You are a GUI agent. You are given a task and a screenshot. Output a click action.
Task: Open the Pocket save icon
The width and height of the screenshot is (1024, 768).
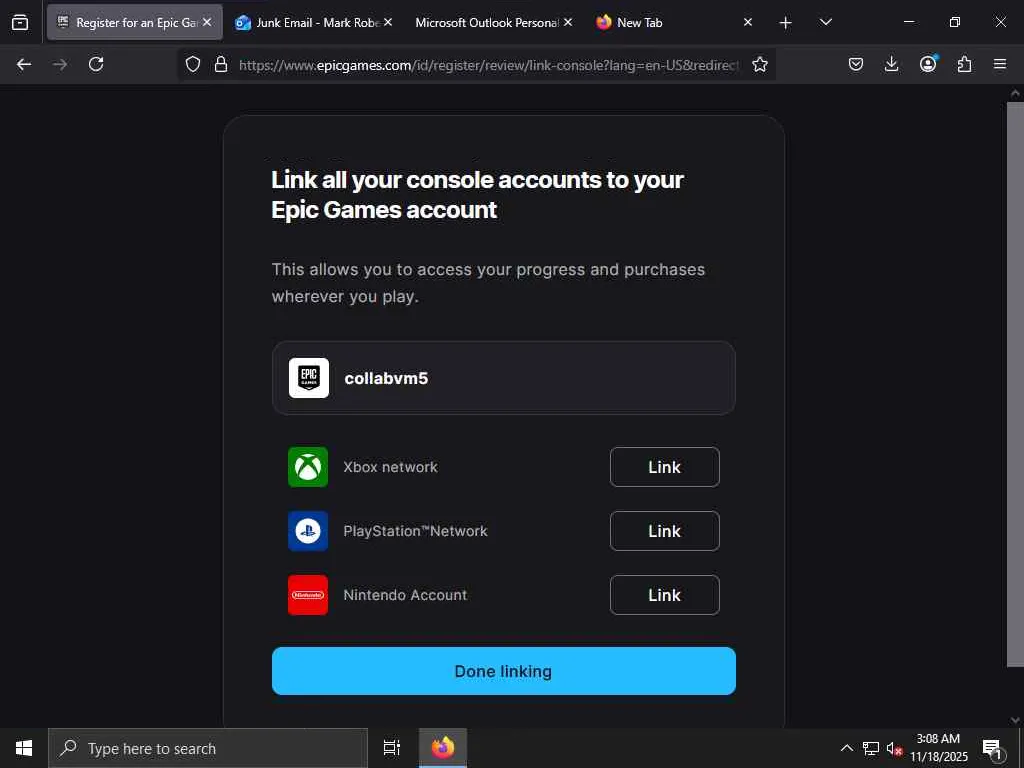point(856,64)
